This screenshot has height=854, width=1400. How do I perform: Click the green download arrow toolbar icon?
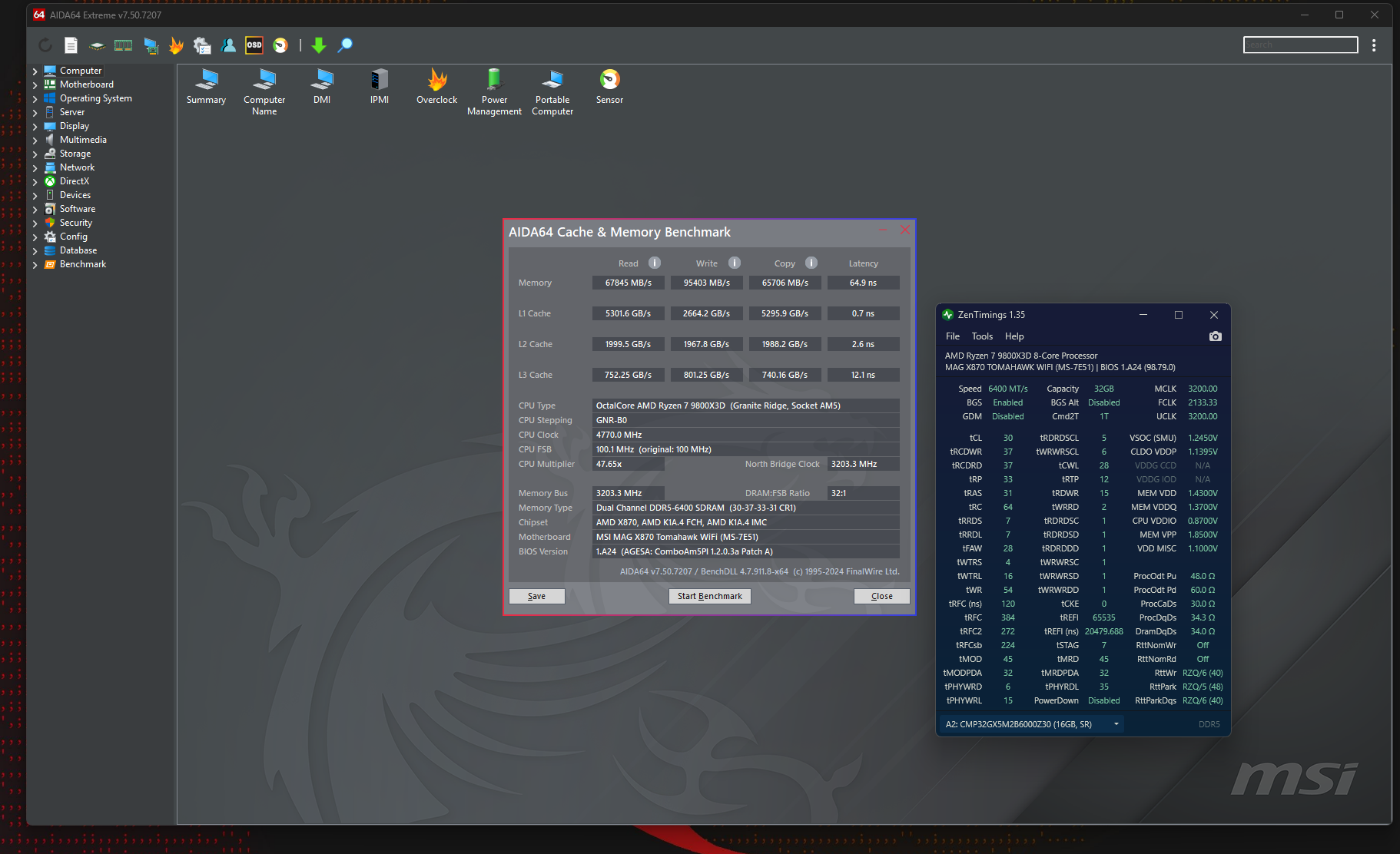click(x=319, y=45)
